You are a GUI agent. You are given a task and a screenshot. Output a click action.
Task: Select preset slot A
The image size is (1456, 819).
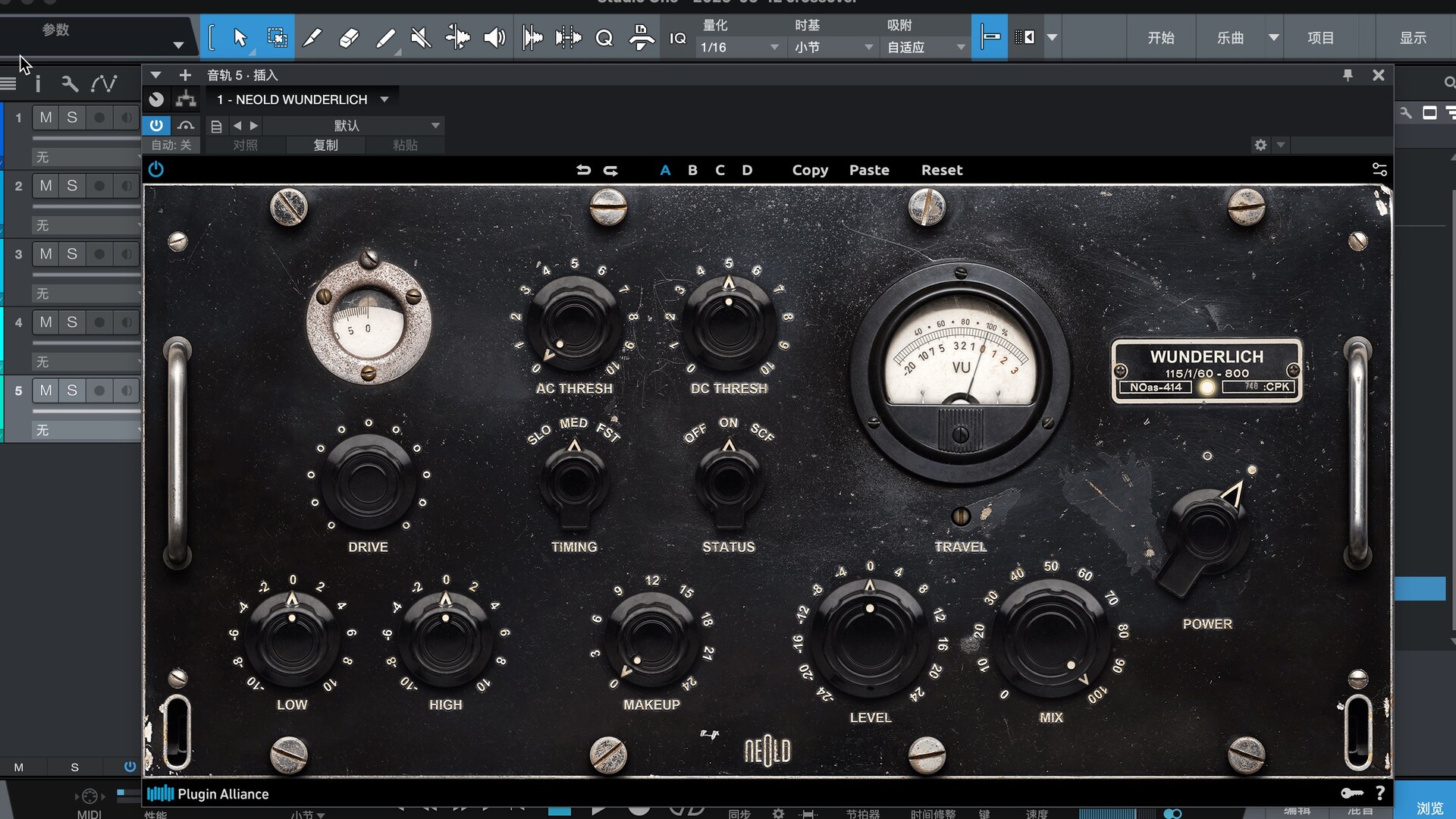(x=665, y=170)
